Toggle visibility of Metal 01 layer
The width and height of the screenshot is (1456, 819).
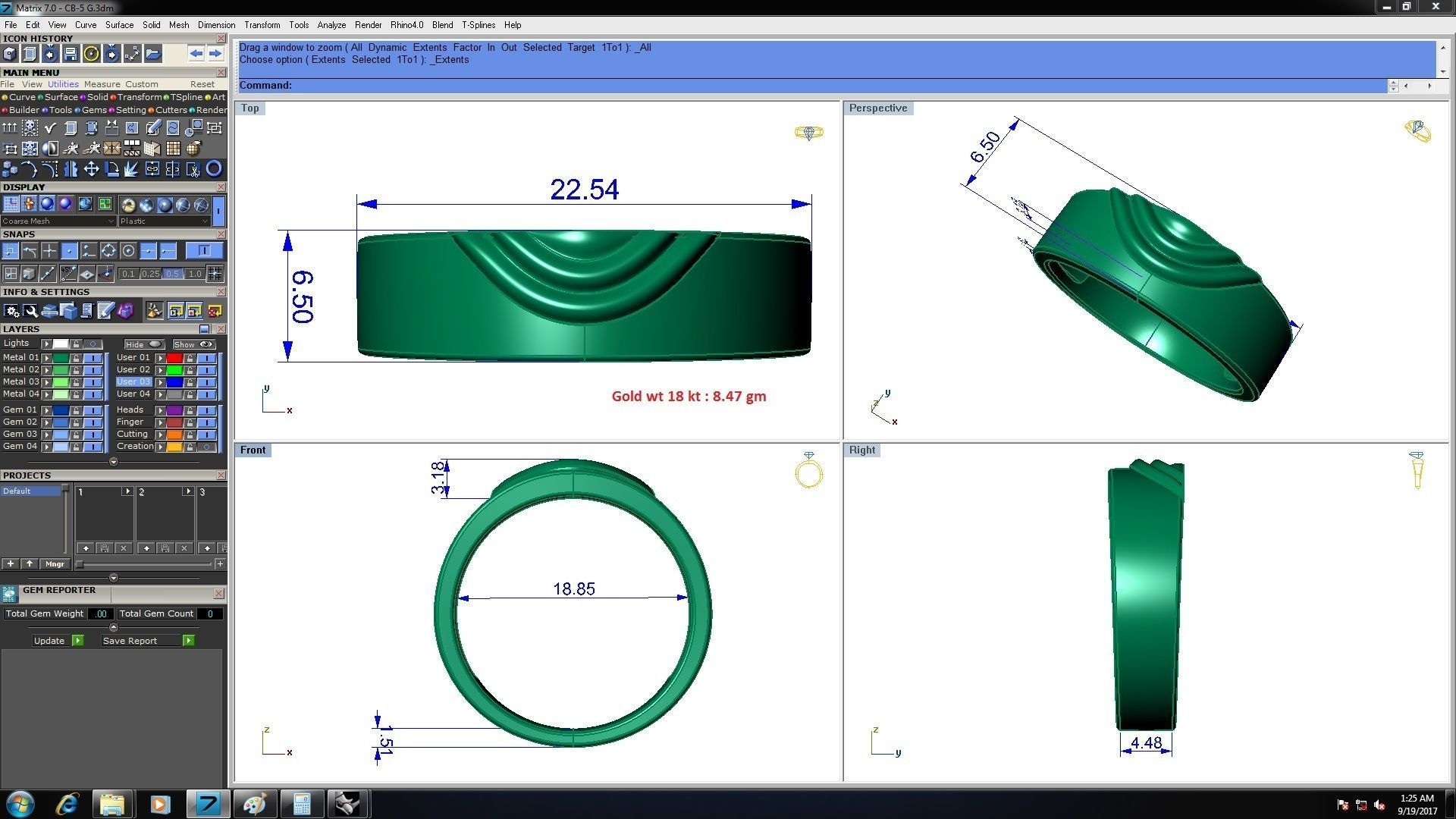point(93,358)
